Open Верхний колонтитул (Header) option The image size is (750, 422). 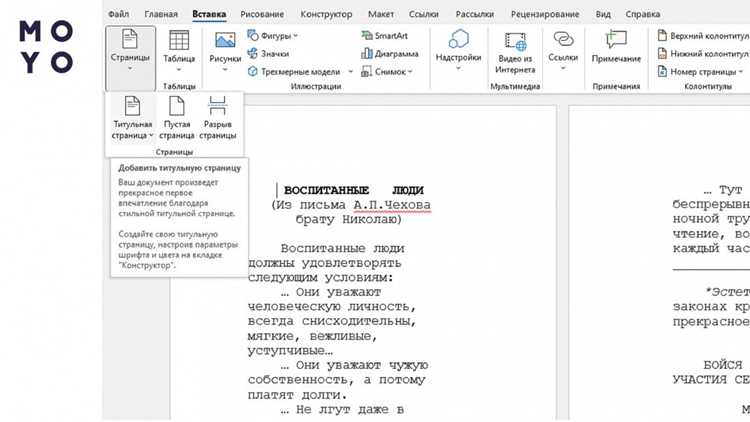pos(703,35)
